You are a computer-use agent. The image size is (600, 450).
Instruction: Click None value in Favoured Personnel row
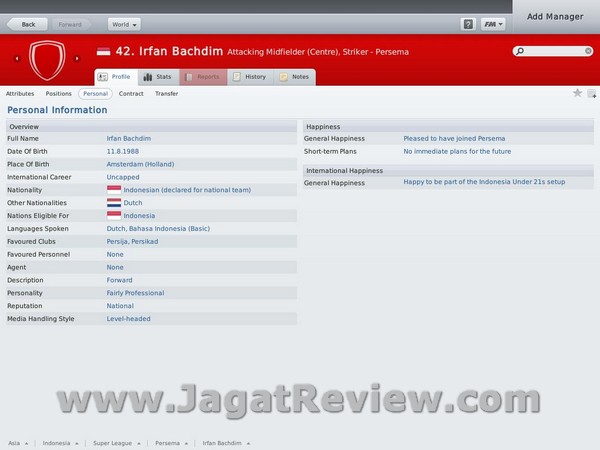coord(115,254)
